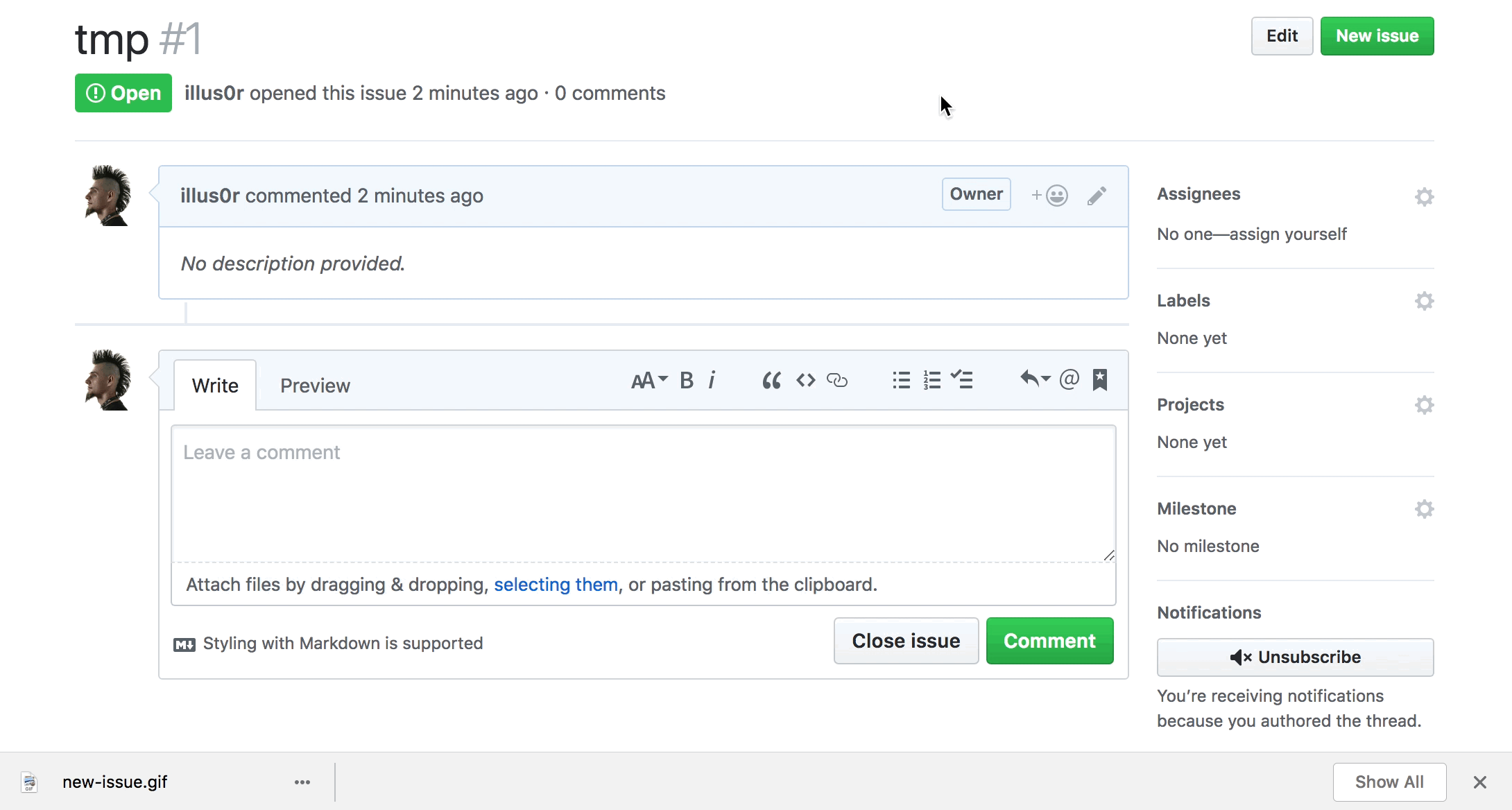Select the Write tab
The width and height of the screenshot is (1512, 810).
pos(215,386)
